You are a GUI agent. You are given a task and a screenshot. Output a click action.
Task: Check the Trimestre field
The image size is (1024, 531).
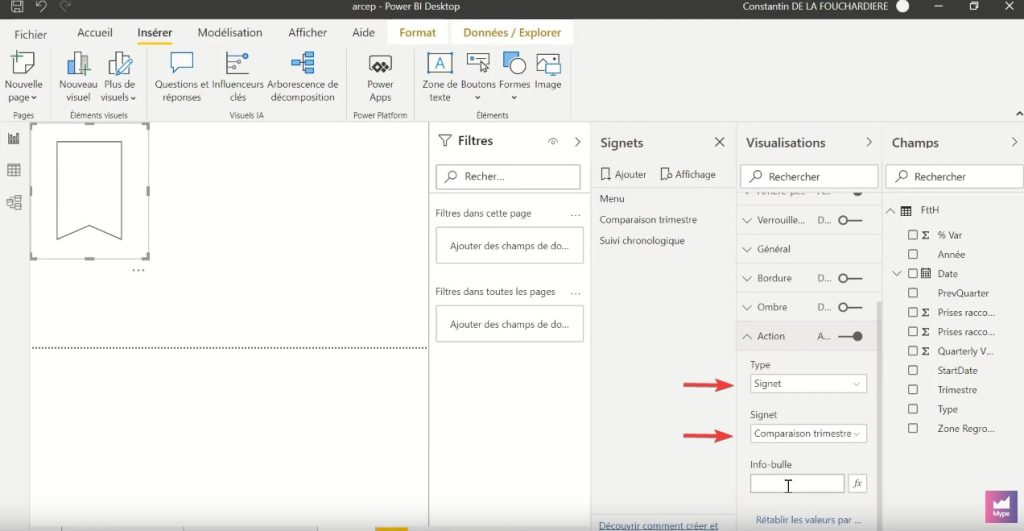click(x=913, y=389)
